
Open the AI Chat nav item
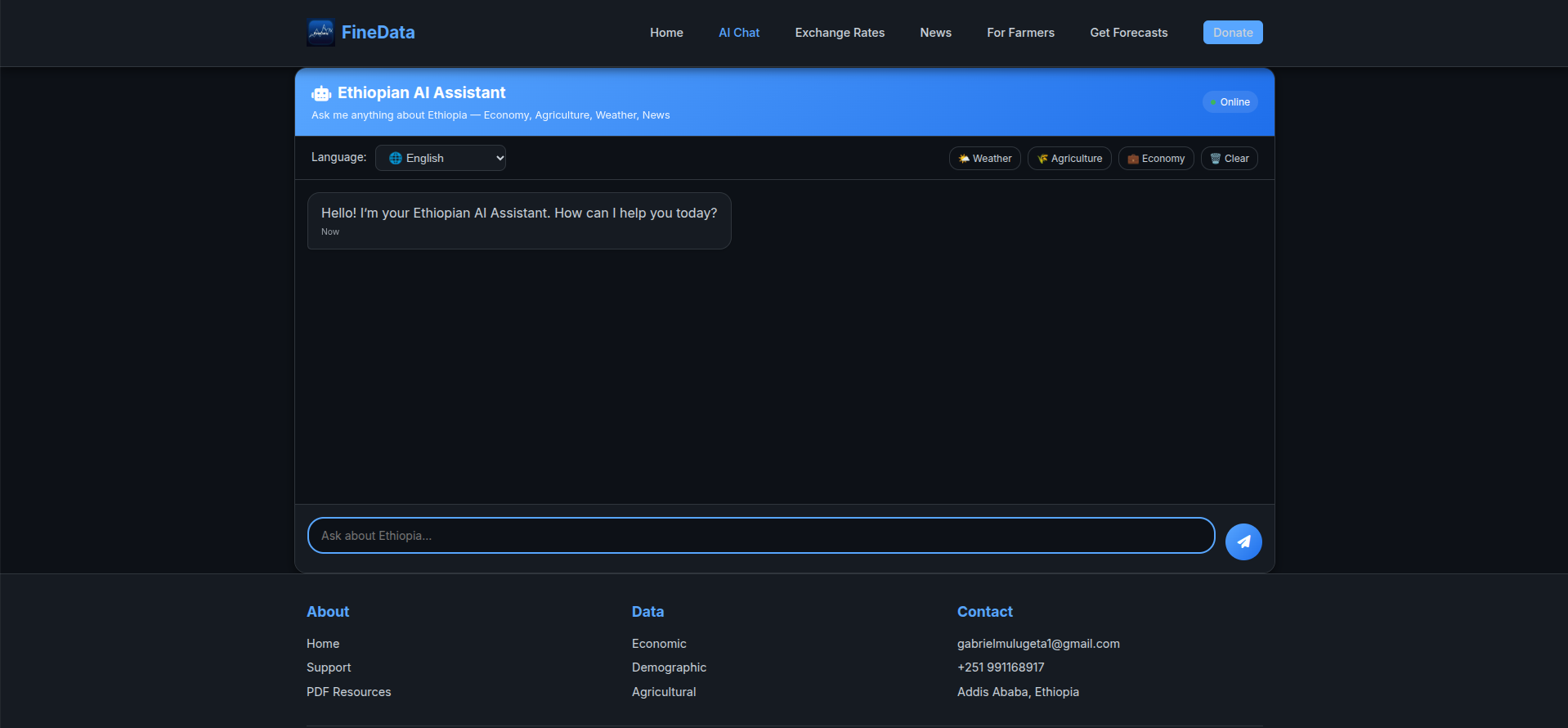[x=739, y=33]
